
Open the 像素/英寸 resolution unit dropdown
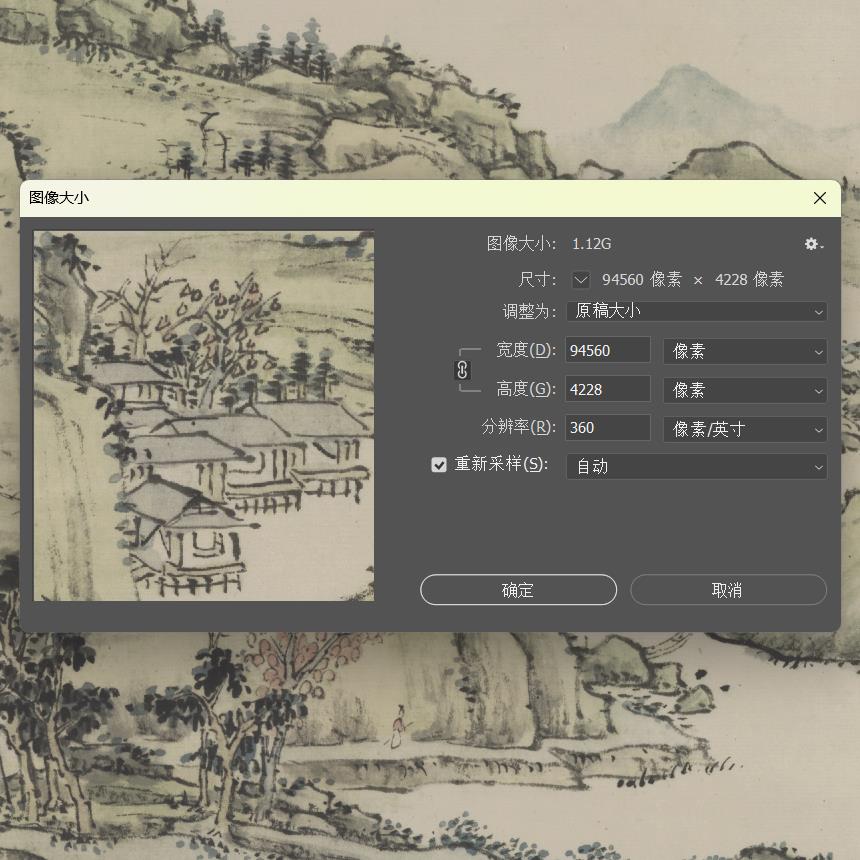click(745, 429)
